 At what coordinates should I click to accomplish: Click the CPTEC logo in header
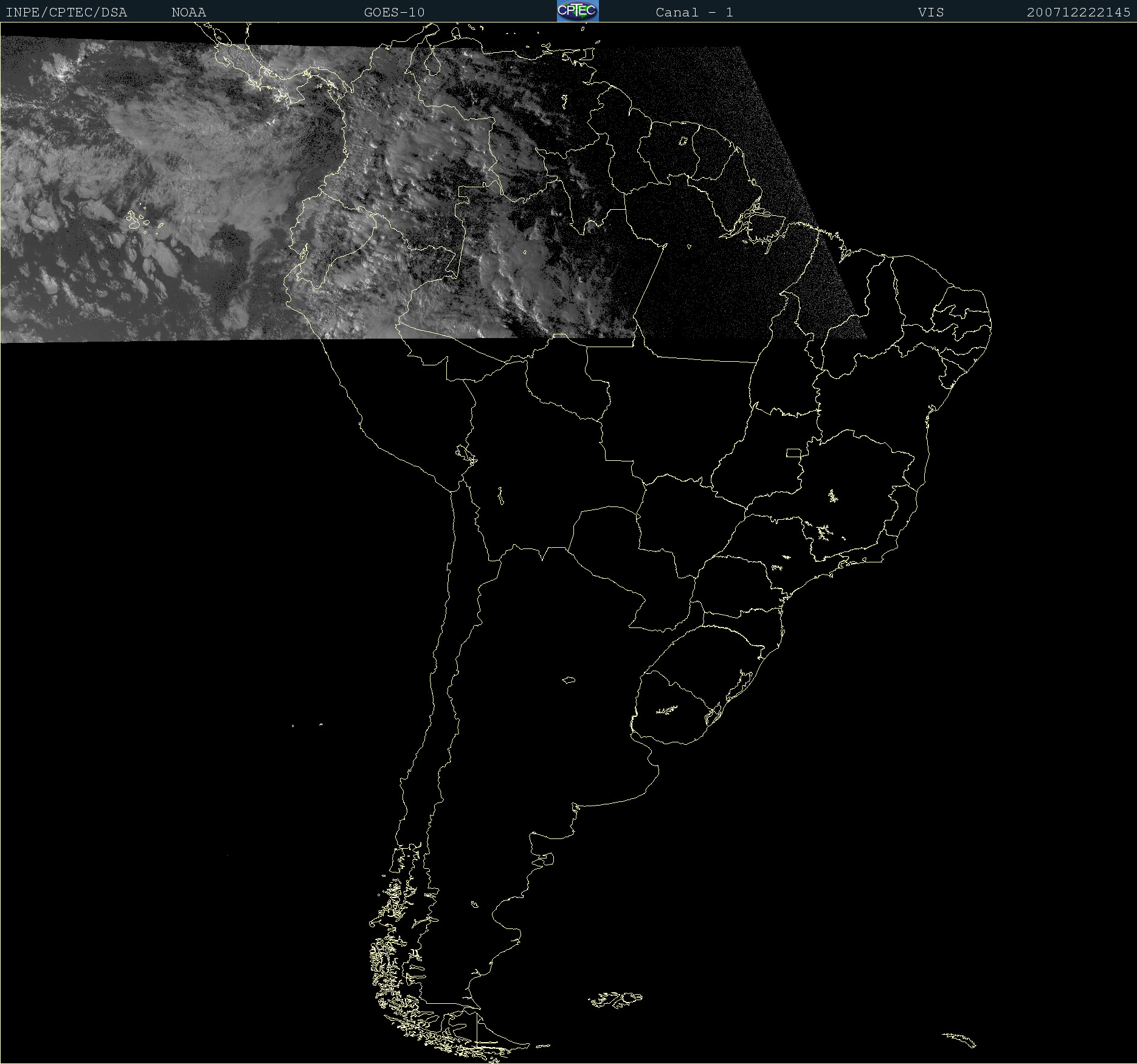pos(578,11)
